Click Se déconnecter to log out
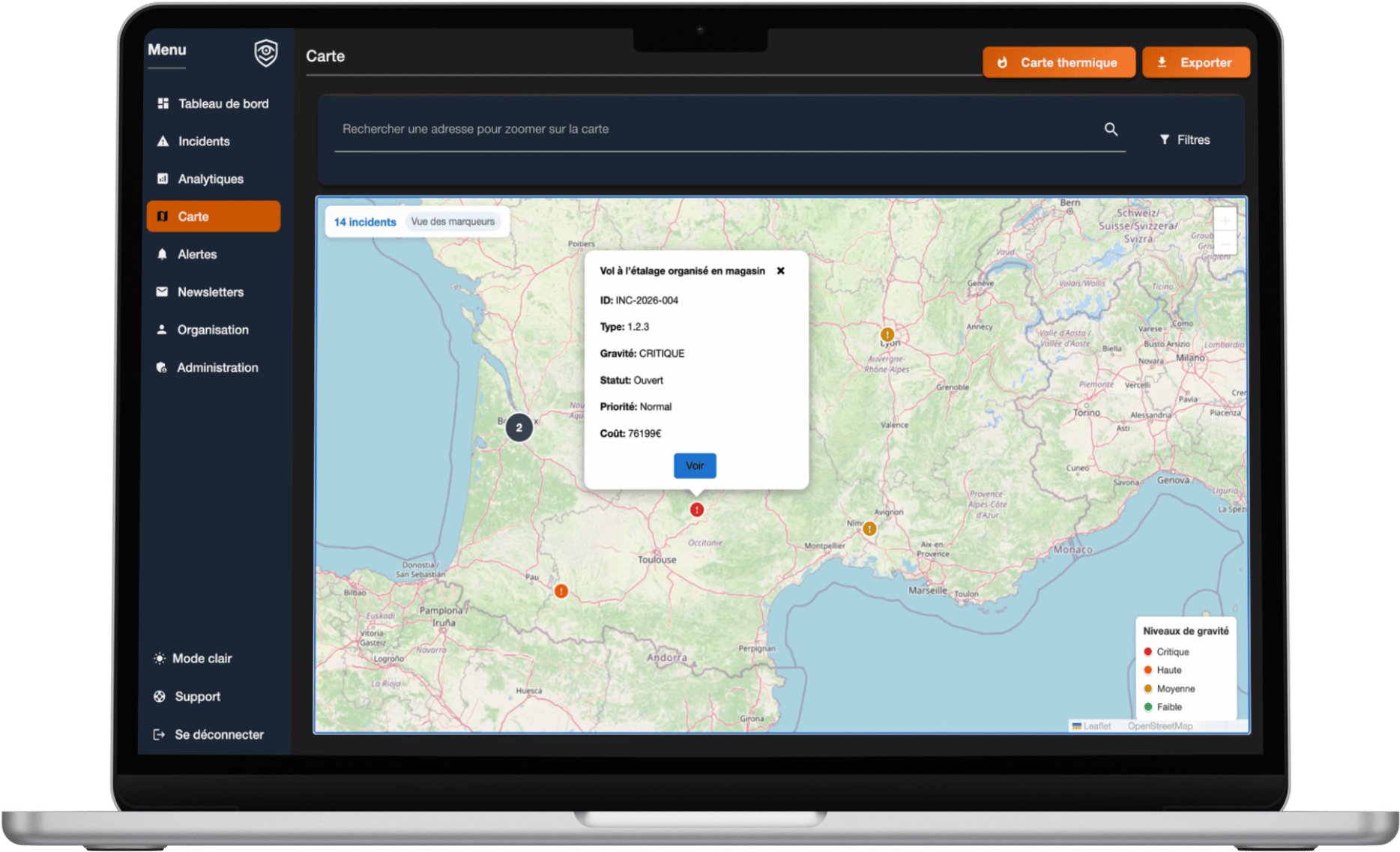Screen dimensions: 1400x852 [x=209, y=735]
